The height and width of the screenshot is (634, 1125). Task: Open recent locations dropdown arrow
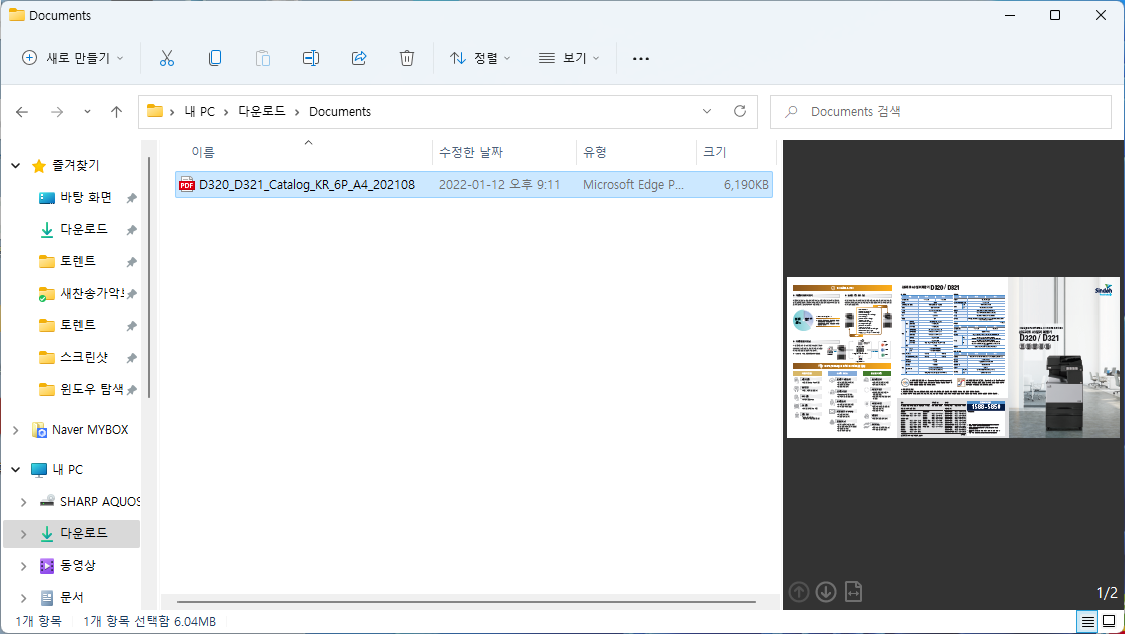(87, 112)
